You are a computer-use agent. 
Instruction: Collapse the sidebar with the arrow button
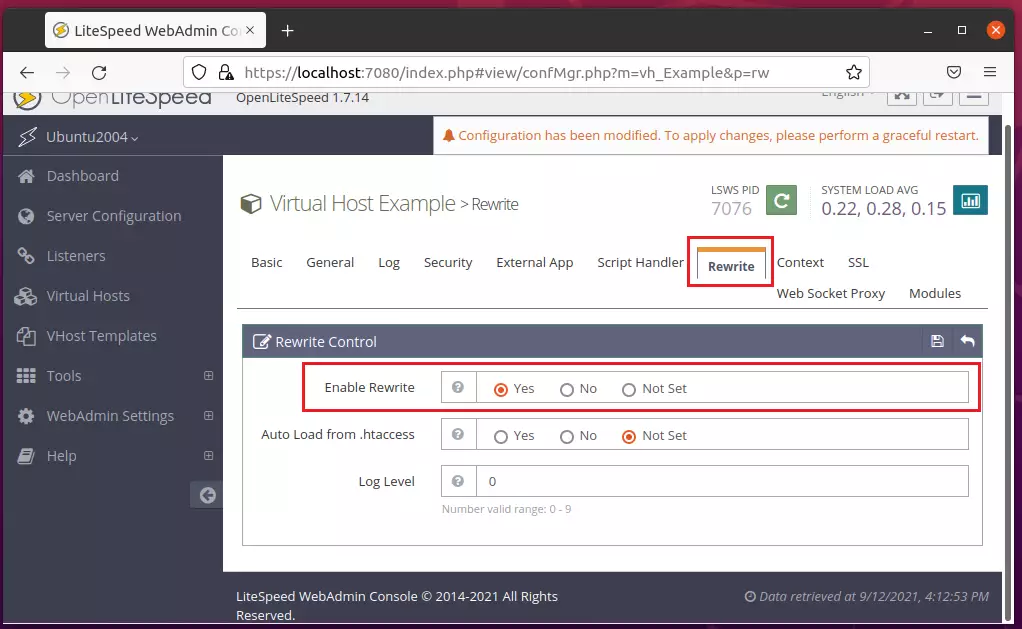(x=207, y=495)
